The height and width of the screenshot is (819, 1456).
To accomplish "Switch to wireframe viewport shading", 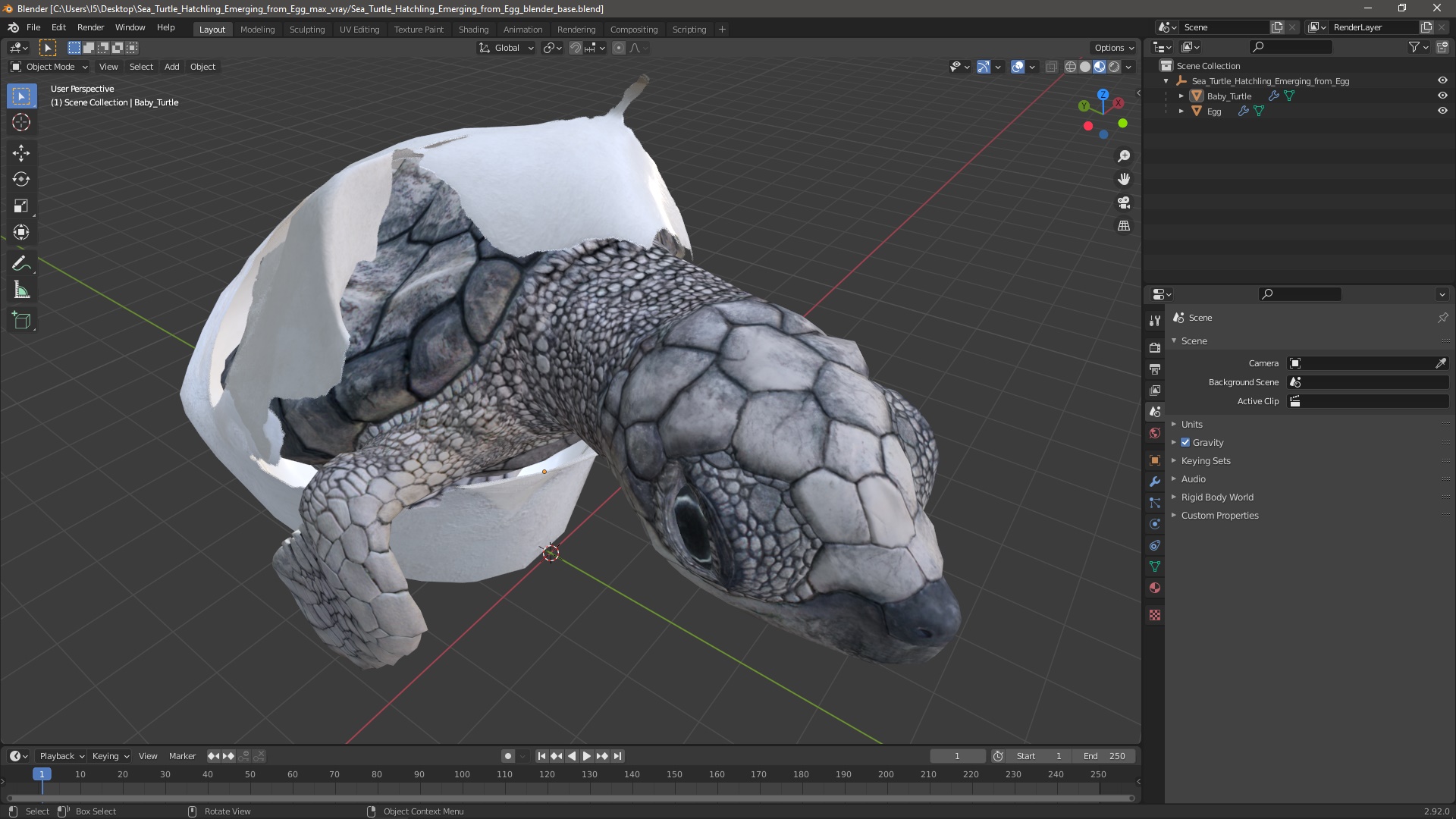I will (x=1071, y=67).
